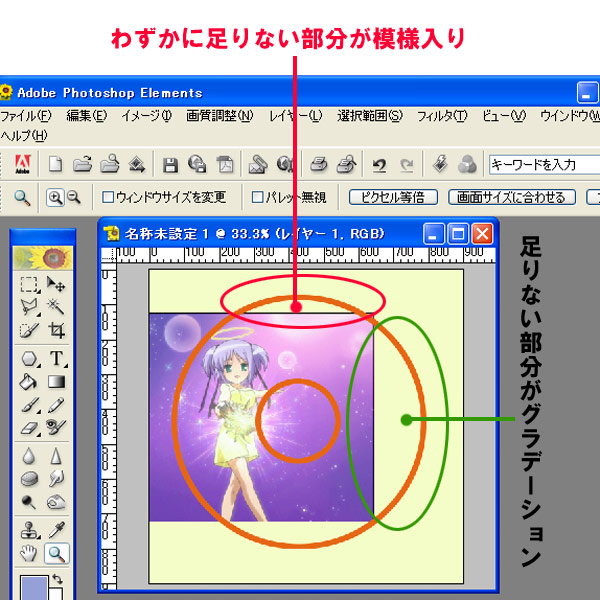Screen dimensions: 600x600
Task: Open the File Browser icon
Action: (x=109, y=164)
